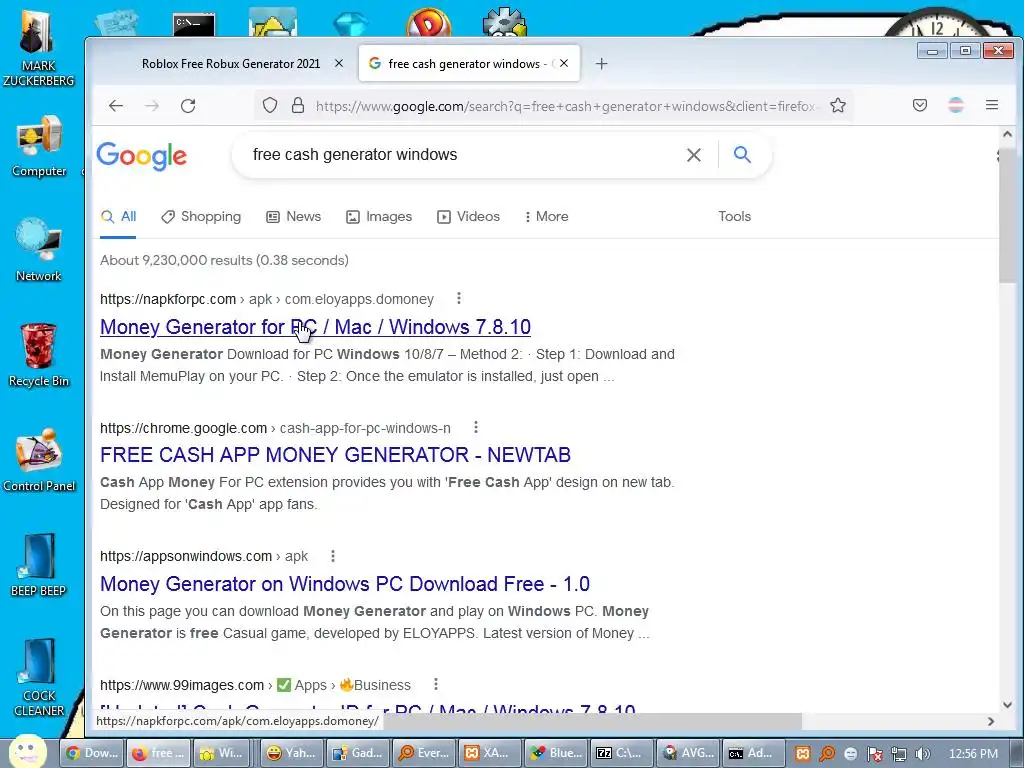Select the BEEP BEEP desktop icon
The width and height of the screenshot is (1024, 768).
click(x=39, y=566)
